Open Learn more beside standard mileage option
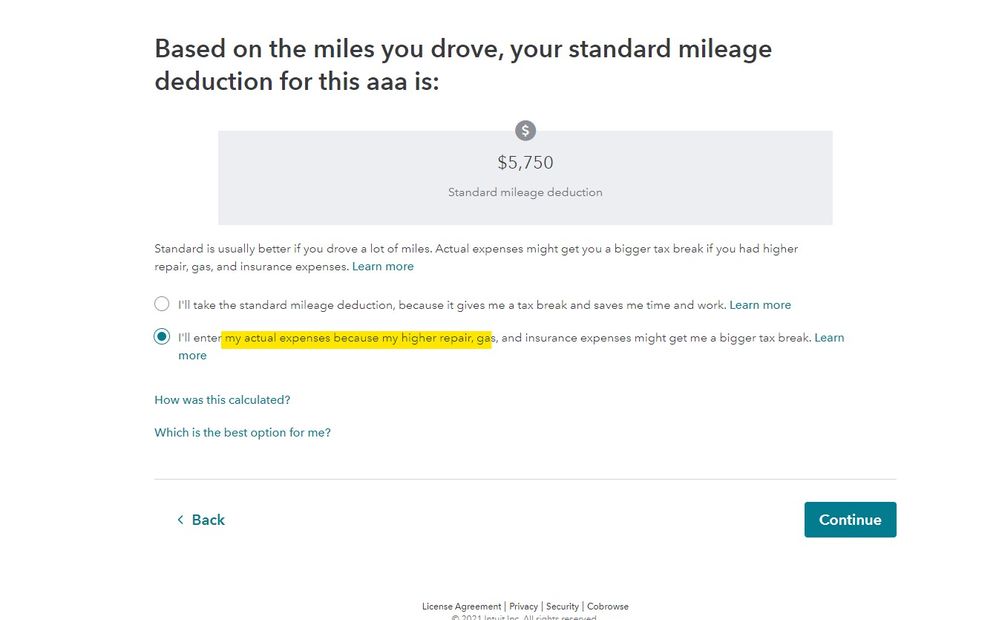Screen dimensions: 999x620 point(760,305)
